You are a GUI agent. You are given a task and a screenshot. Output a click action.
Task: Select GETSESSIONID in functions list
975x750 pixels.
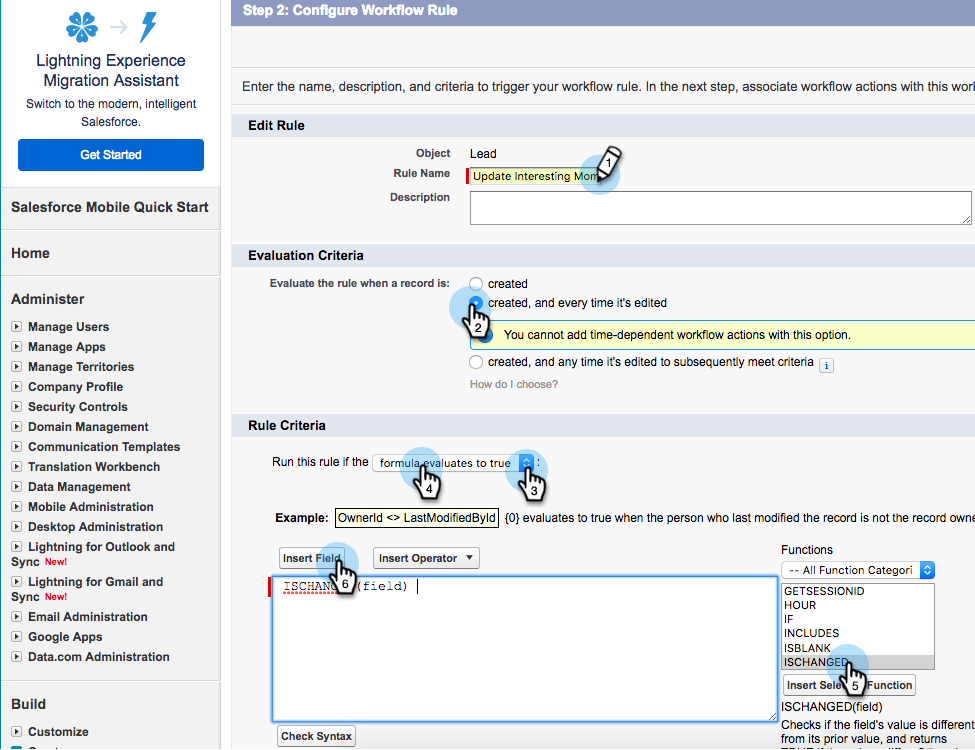coord(857,591)
